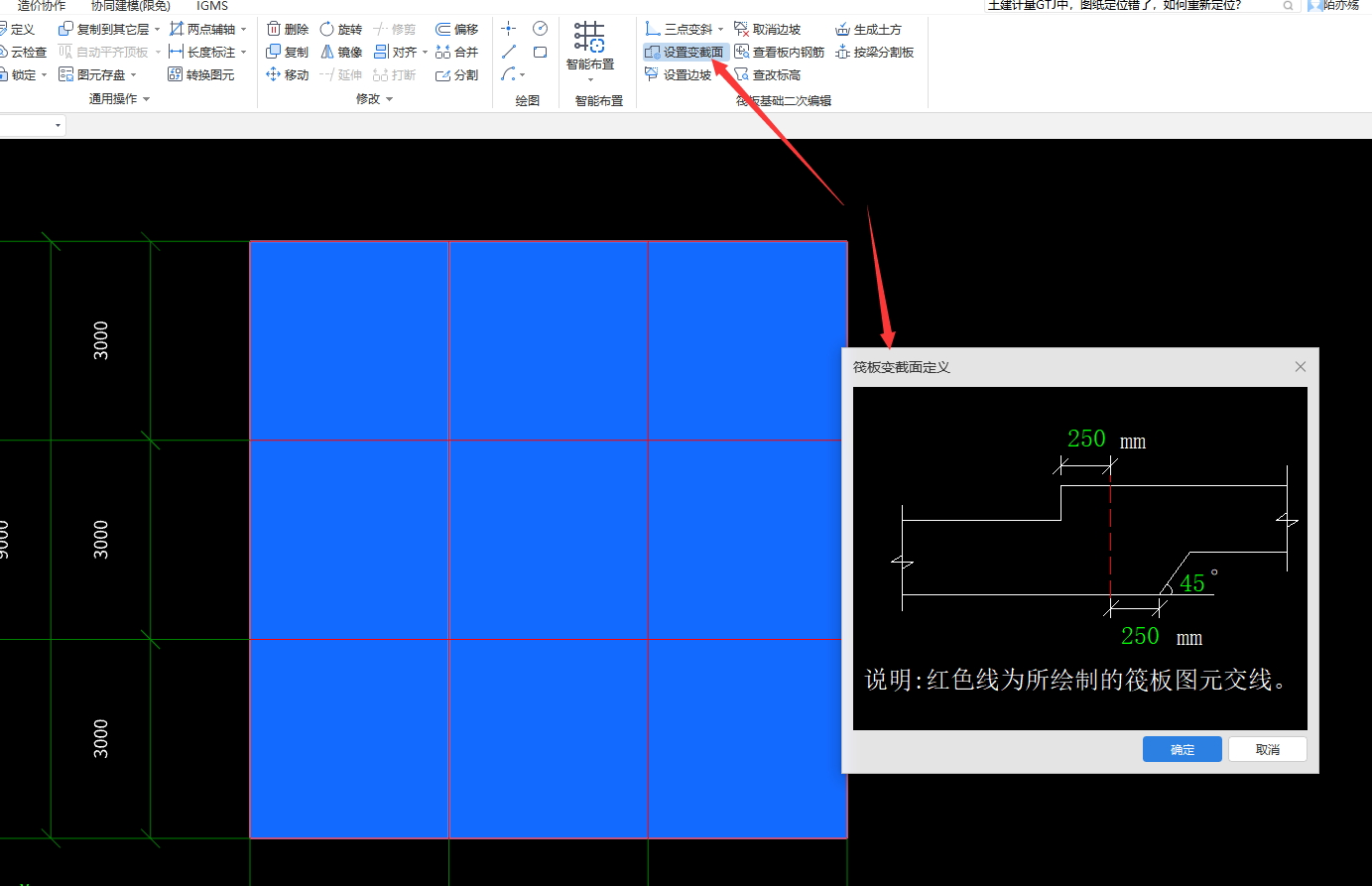Open the 造价协作 ribbon tab
Viewport: 1372px width, 886px height.
point(41,6)
